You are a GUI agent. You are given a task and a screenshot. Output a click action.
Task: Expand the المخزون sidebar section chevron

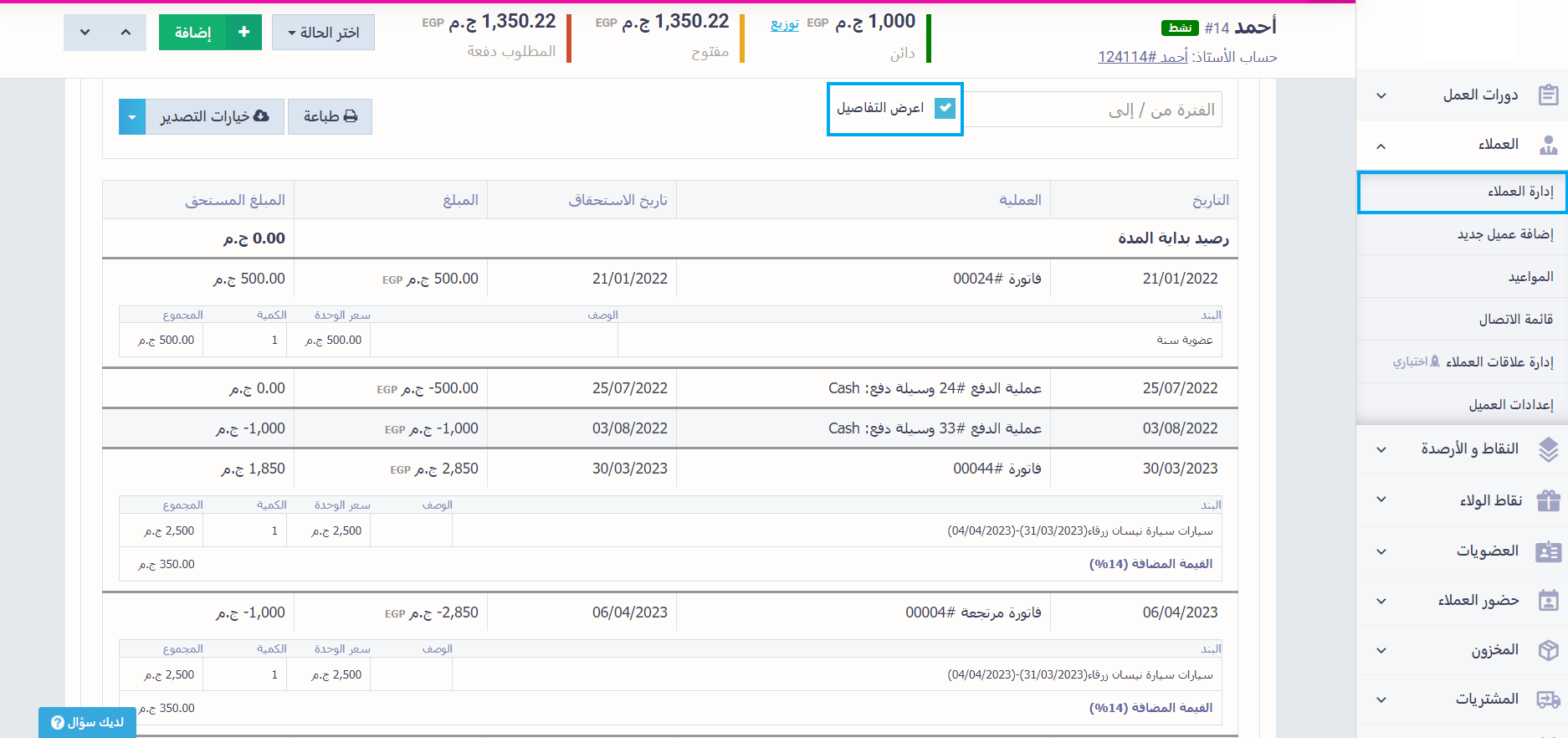1381,650
